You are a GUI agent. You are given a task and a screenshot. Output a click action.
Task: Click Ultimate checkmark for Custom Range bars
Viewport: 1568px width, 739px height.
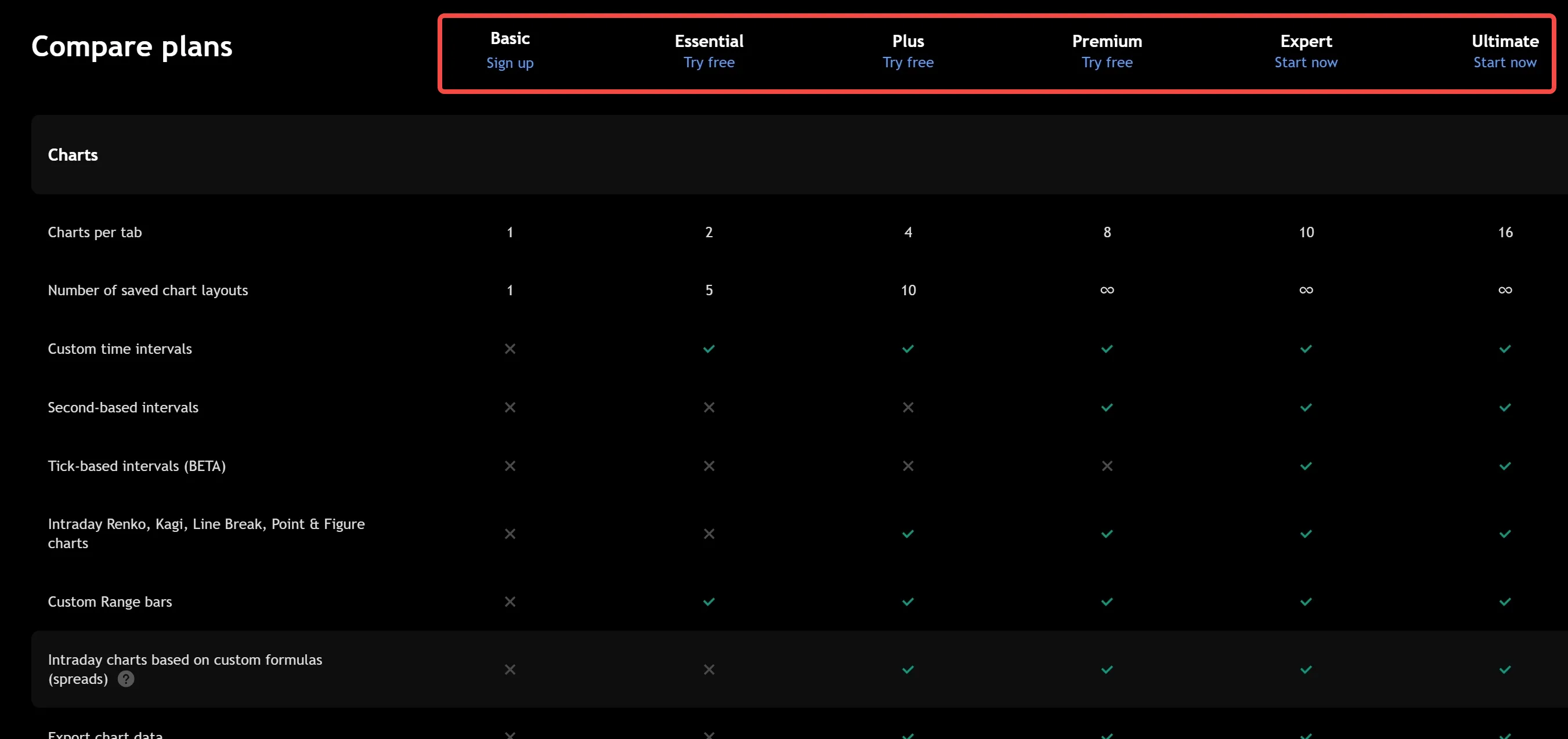[1505, 602]
